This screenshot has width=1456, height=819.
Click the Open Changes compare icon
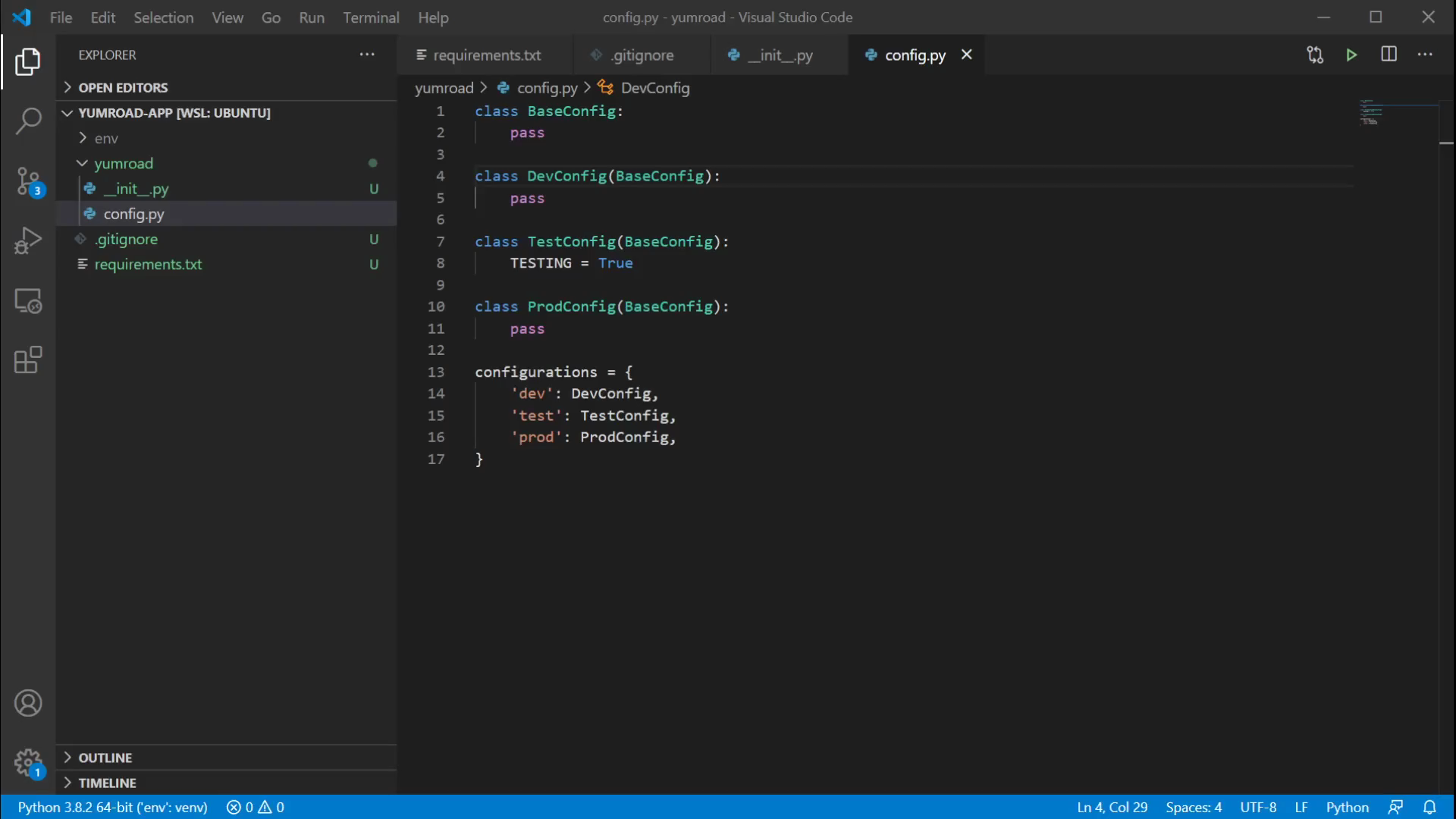point(1315,55)
